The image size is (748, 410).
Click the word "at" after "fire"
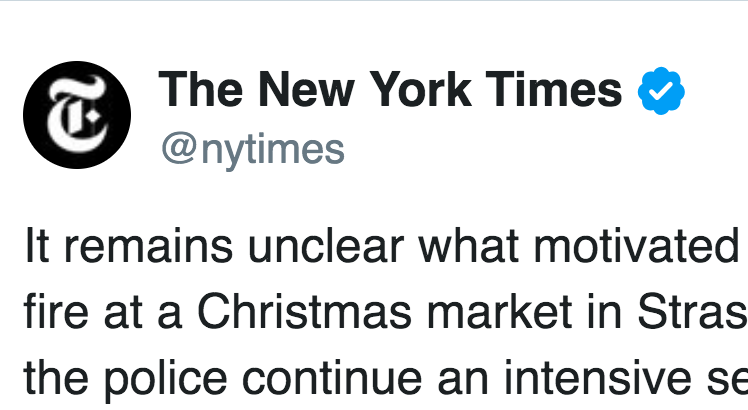pyautogui.click(x=123, y=314)
